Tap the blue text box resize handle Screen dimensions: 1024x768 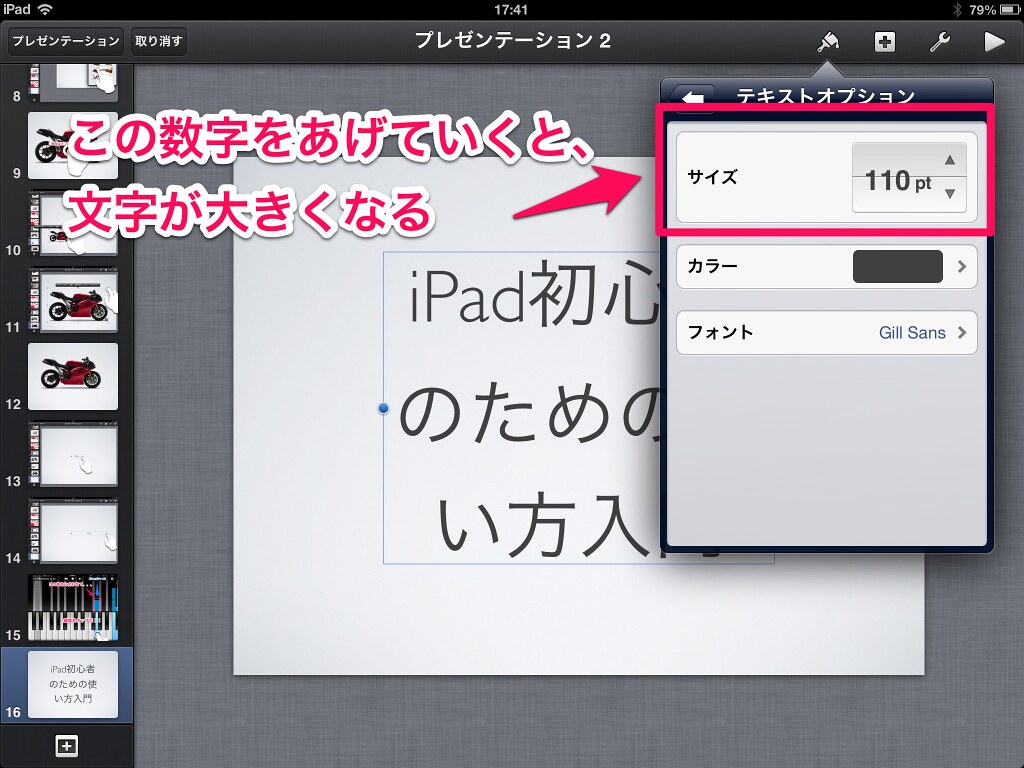384,408
